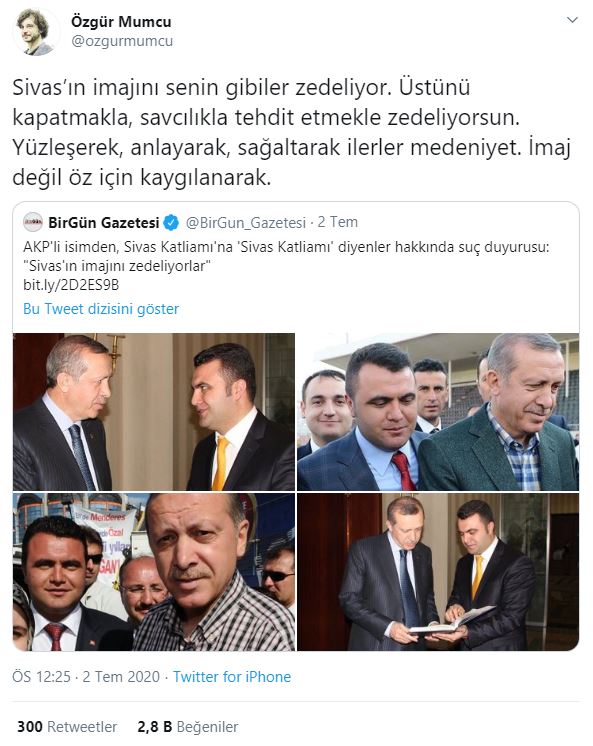View the bottom-right book-reading photo
The height and width of the screenshot is (746, 593).
tap(438, 572)
